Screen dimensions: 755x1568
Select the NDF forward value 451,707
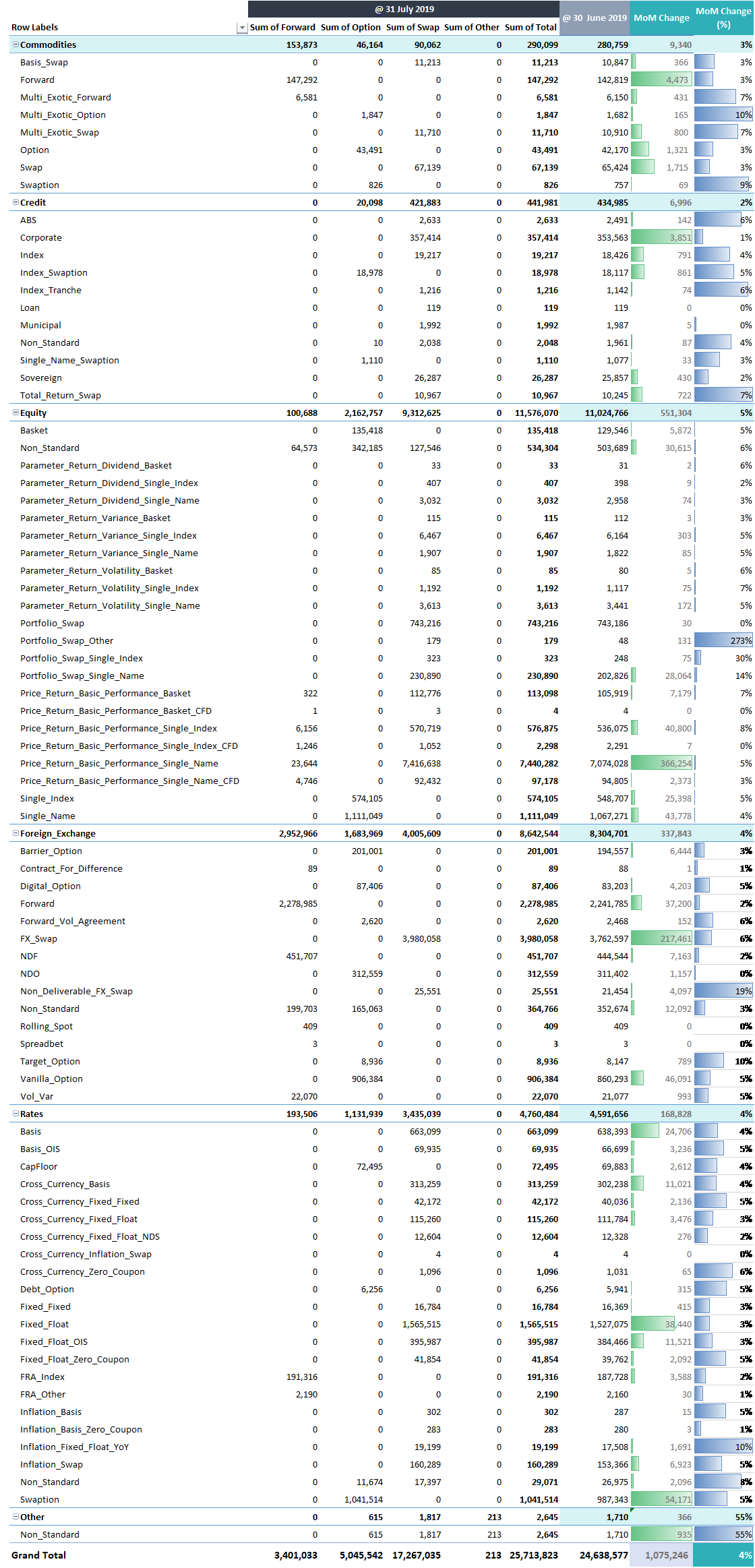[301, 956]
